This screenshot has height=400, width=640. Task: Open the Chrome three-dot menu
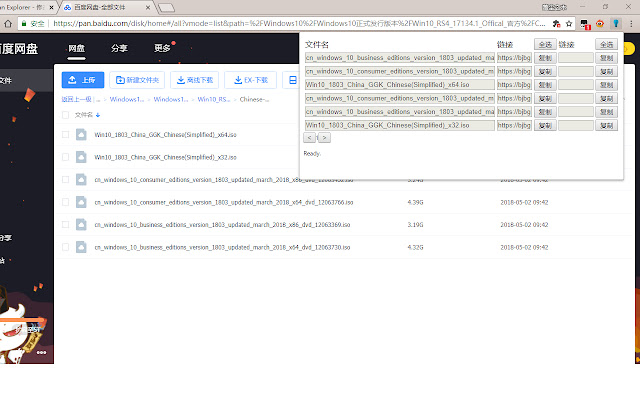pyautogui.click(x=631, y=24)
